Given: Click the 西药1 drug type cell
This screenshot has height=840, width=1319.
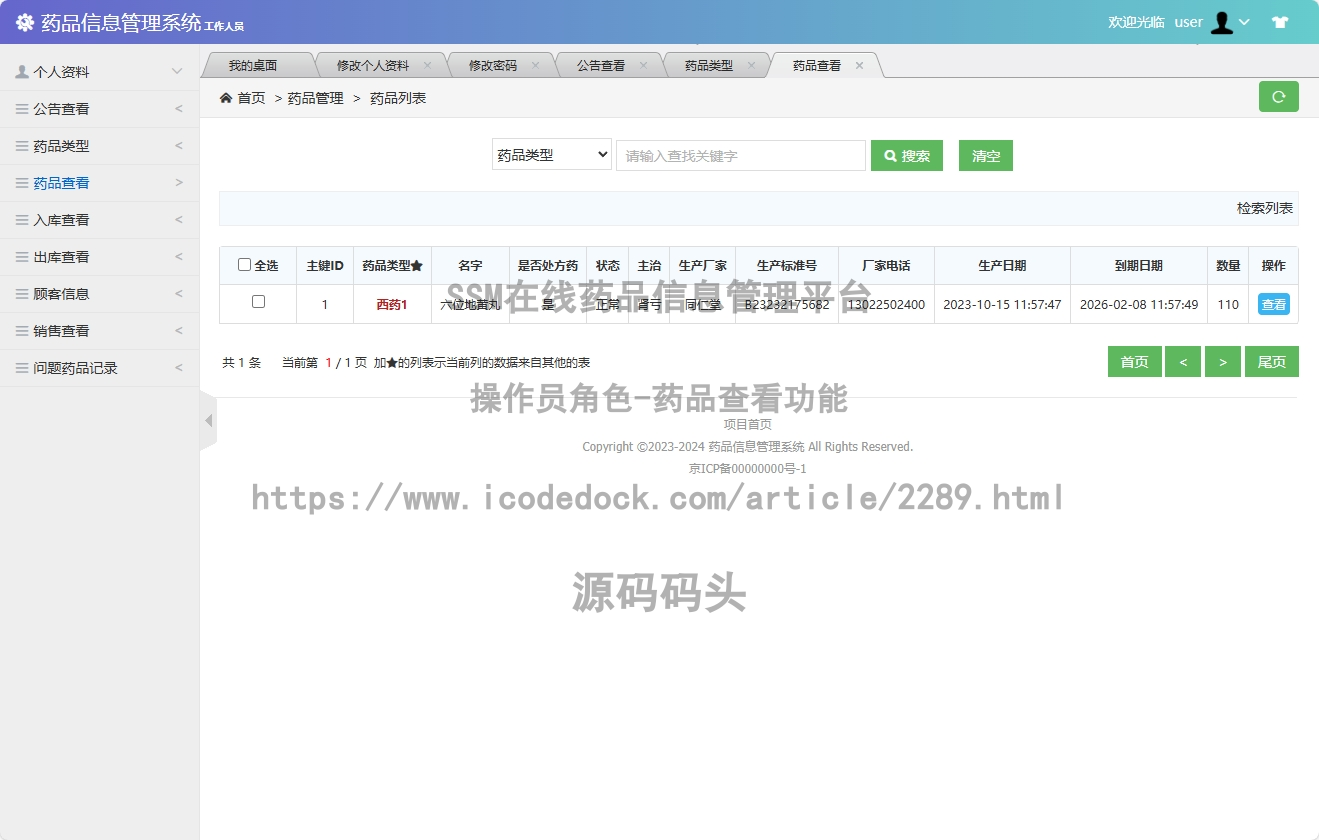Looking at the screenshot, I should (x=392, y=305).
